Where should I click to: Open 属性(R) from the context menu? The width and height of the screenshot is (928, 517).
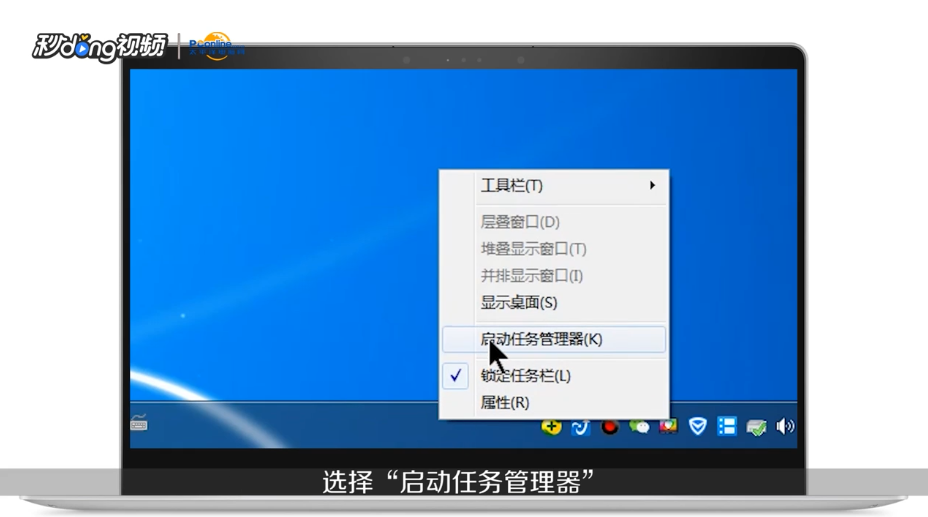tap(554, 403)
